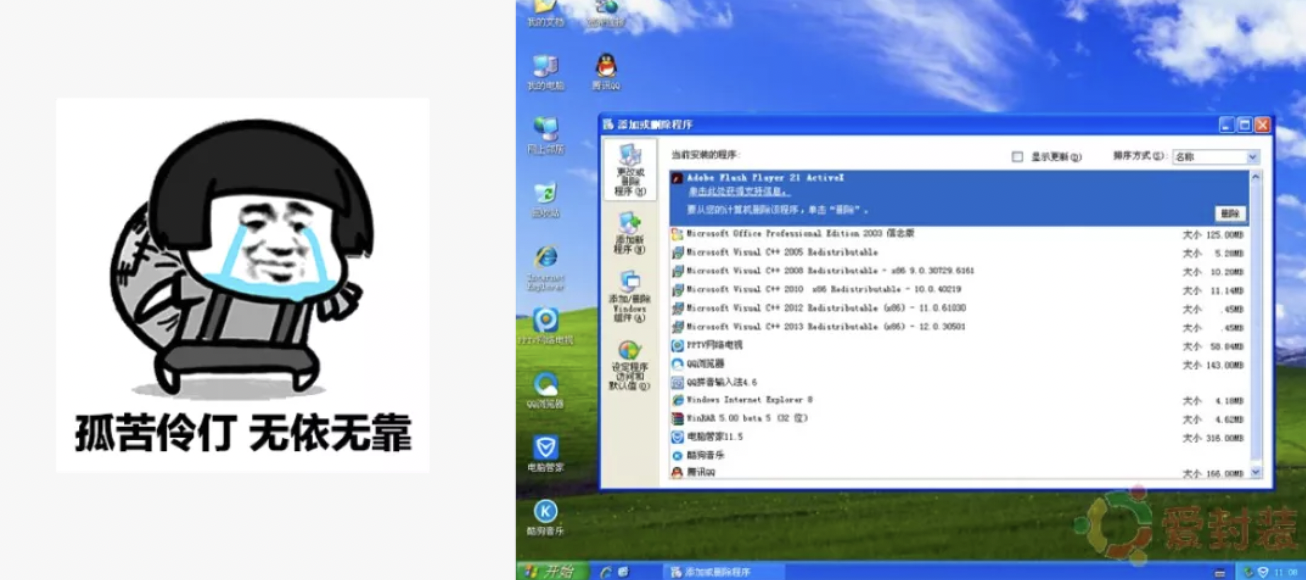
Task: Click the Adobe Flash Player list icon
Action: tap(678, 178)
